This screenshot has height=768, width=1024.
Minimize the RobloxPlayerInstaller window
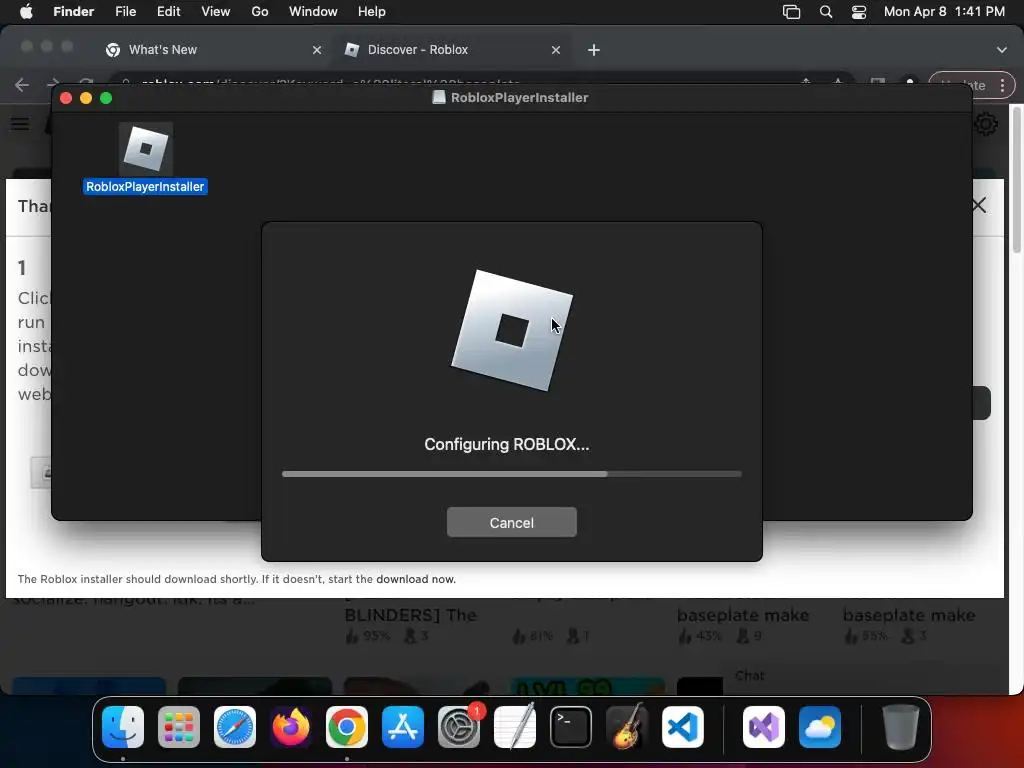pyautogui.click(x=86, y=98)
